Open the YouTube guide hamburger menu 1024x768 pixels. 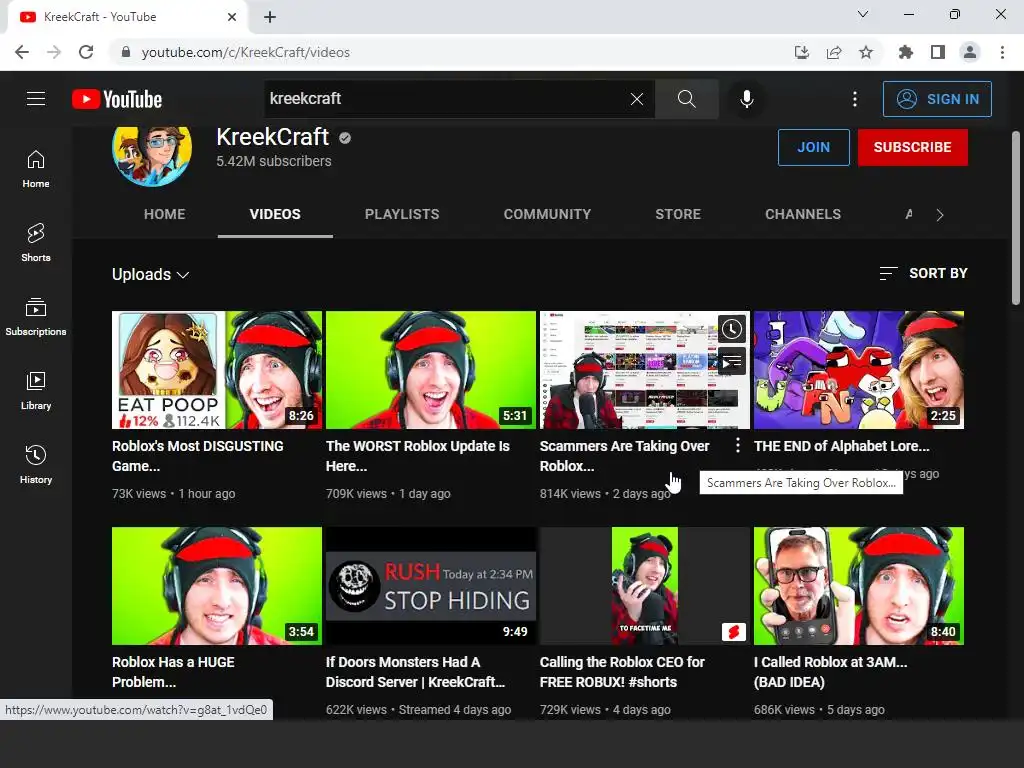point(36,99)
